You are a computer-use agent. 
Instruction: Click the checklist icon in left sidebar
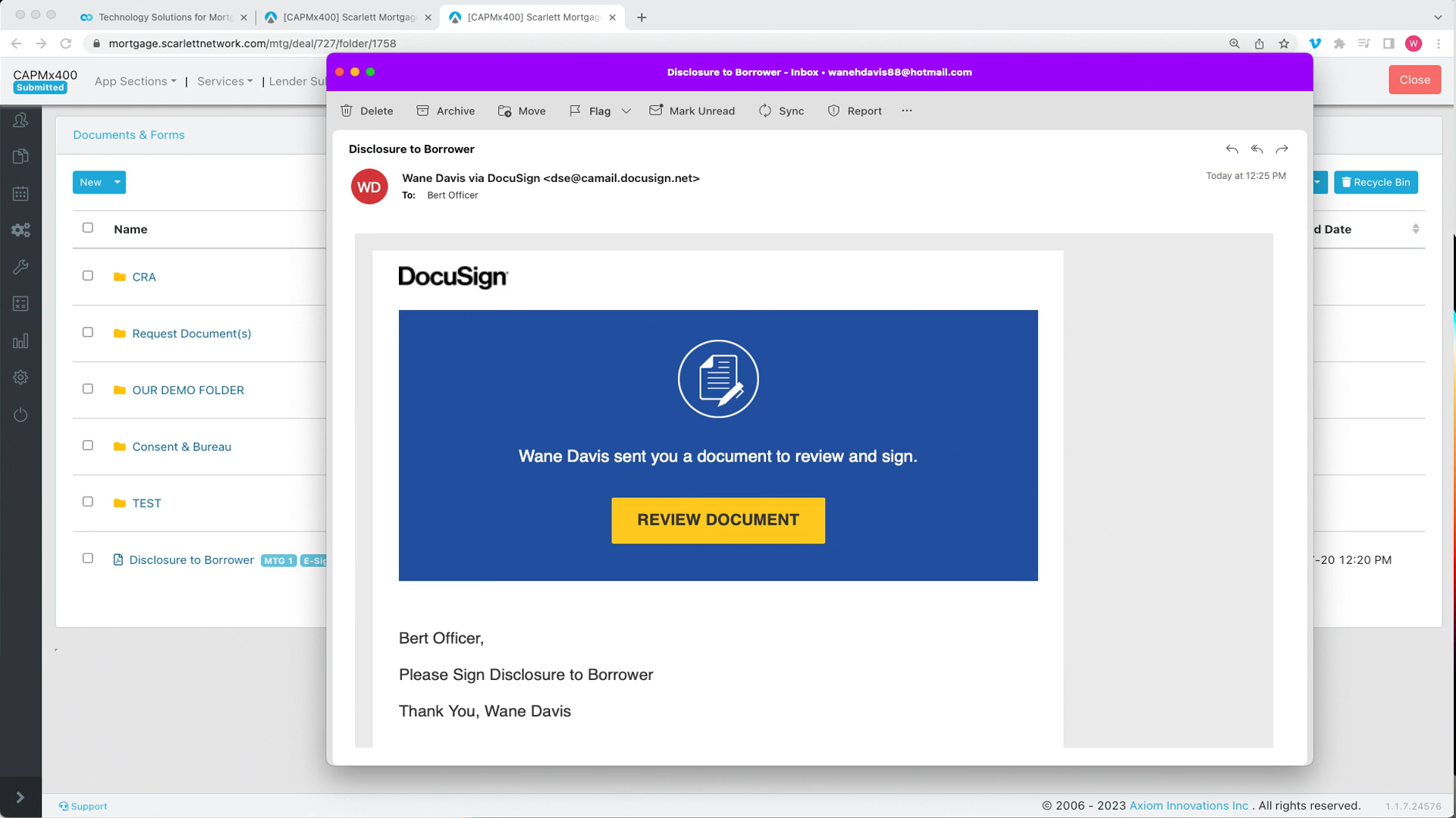tap(20, 303)
